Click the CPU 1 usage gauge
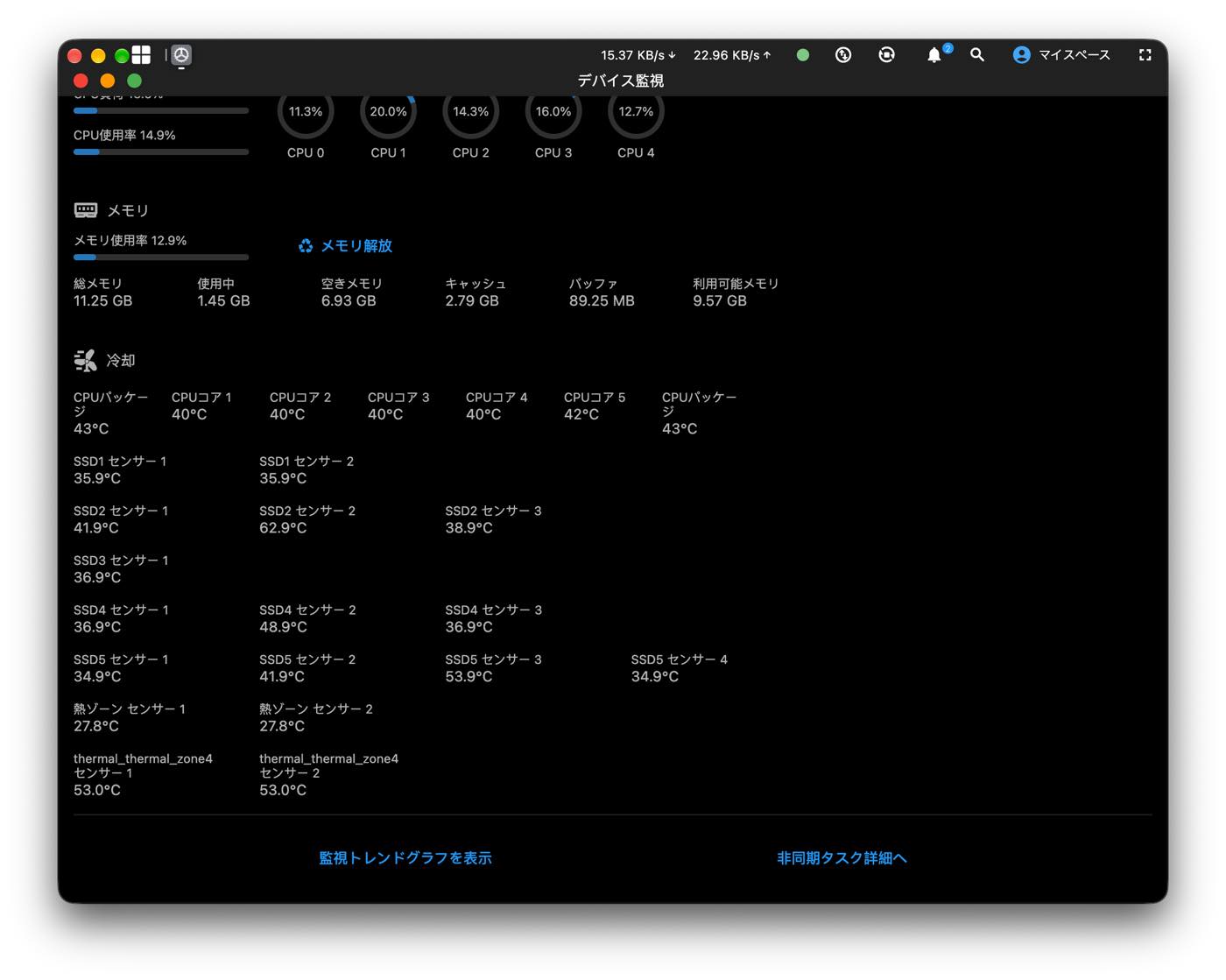1226x980 pixels. (388, 112)
